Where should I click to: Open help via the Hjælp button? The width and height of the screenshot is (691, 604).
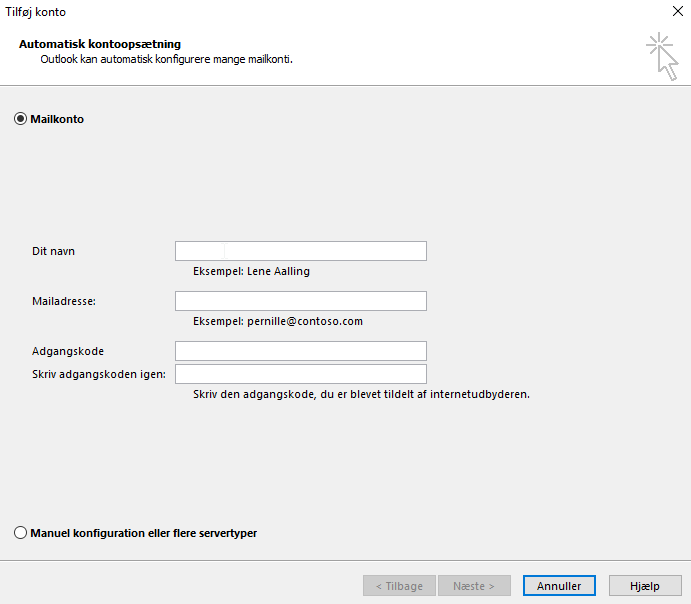coord(645,585)
